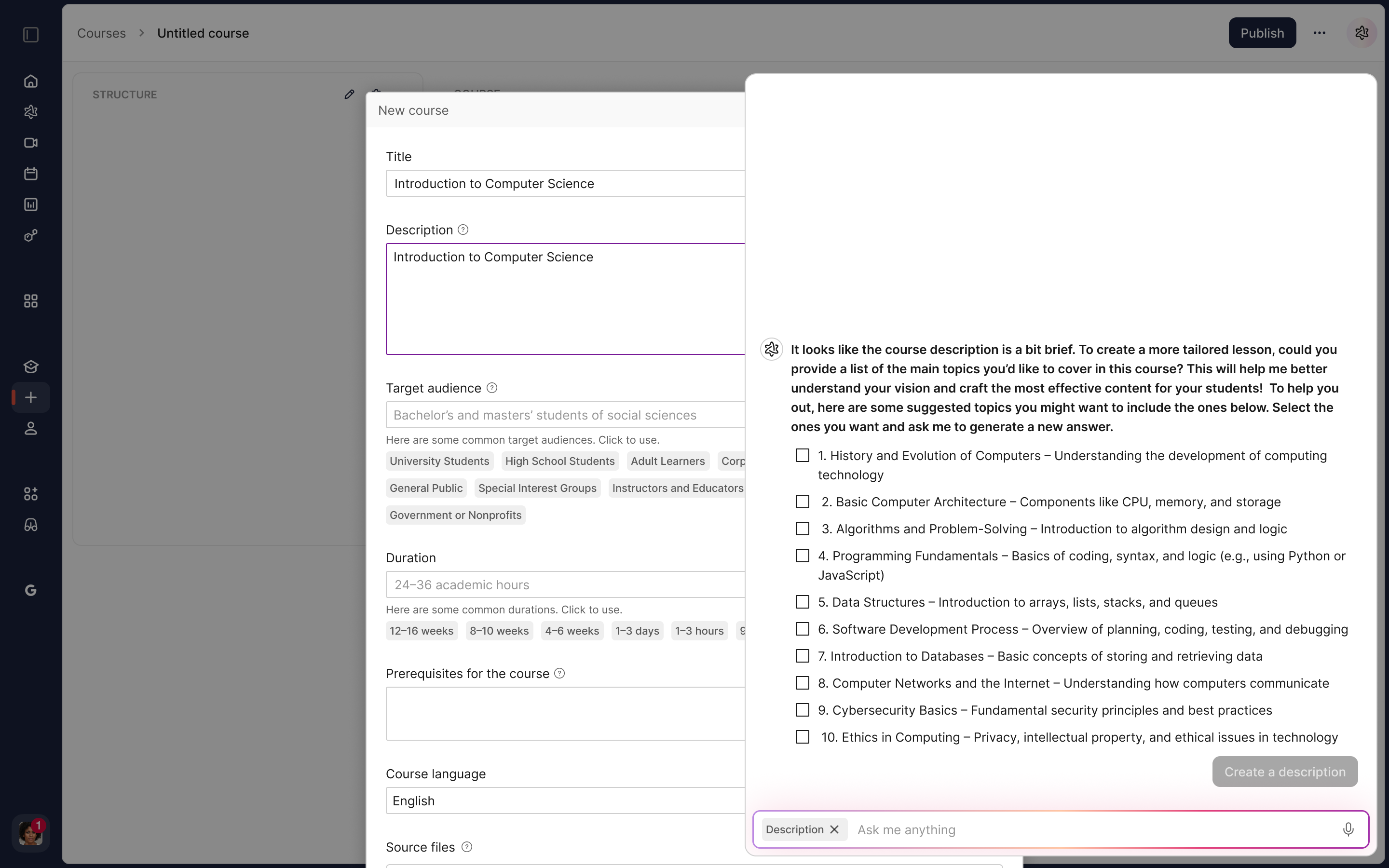
Task: Open the video camera sidebar icon
Action: coord(30,143)
